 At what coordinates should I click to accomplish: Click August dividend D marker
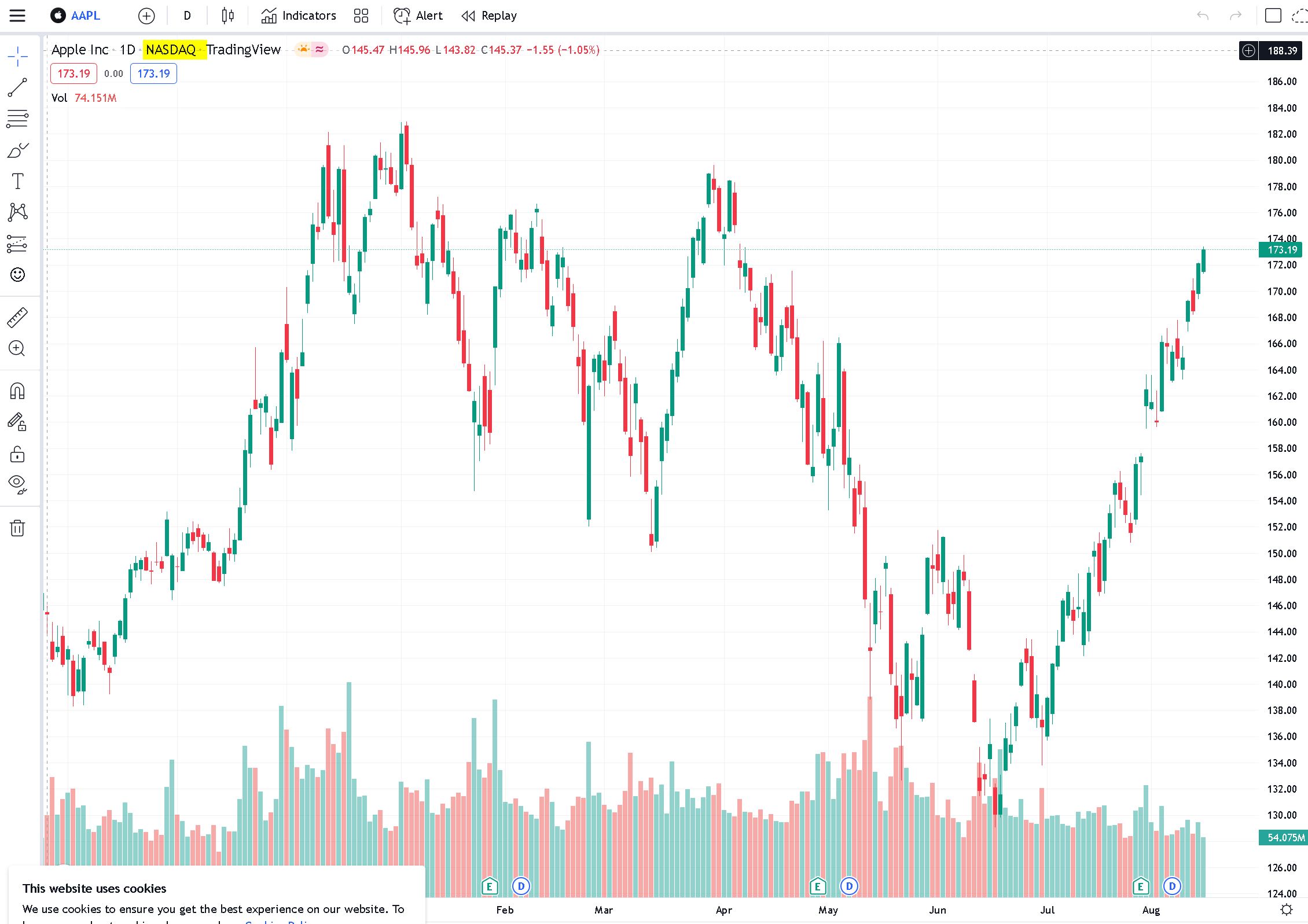(1172, 886)
